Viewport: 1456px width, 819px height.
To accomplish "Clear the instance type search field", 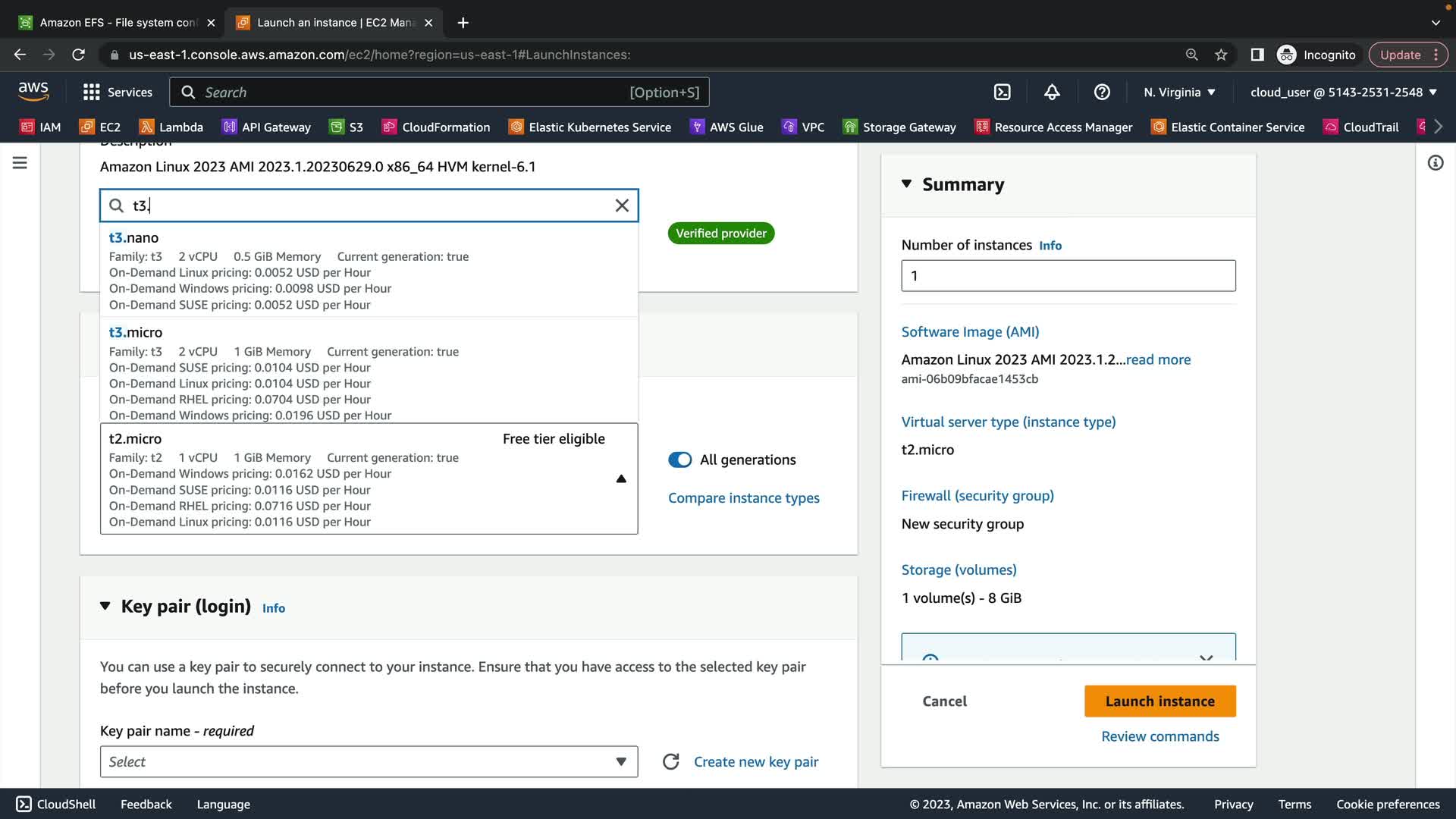I will point(622,206).
